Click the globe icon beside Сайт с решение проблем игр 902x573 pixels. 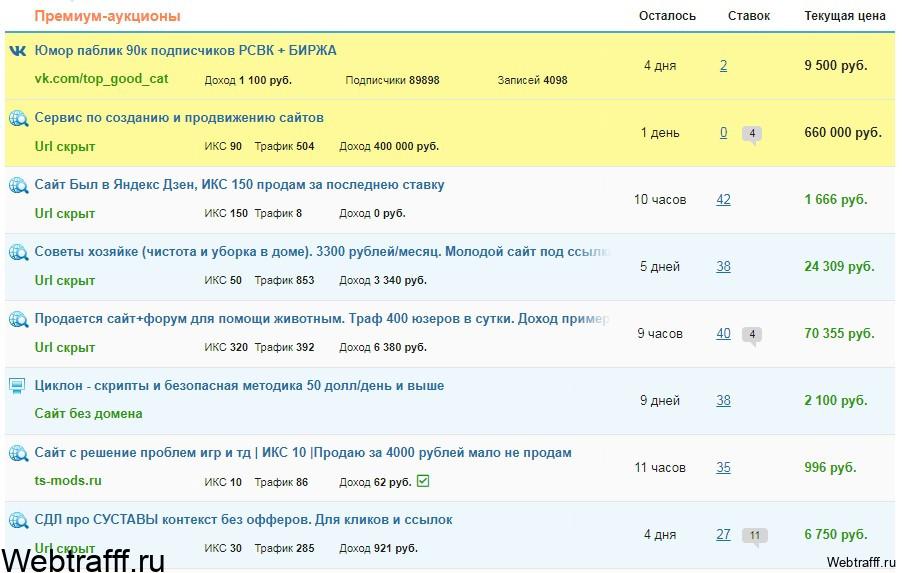pos(18,453)
